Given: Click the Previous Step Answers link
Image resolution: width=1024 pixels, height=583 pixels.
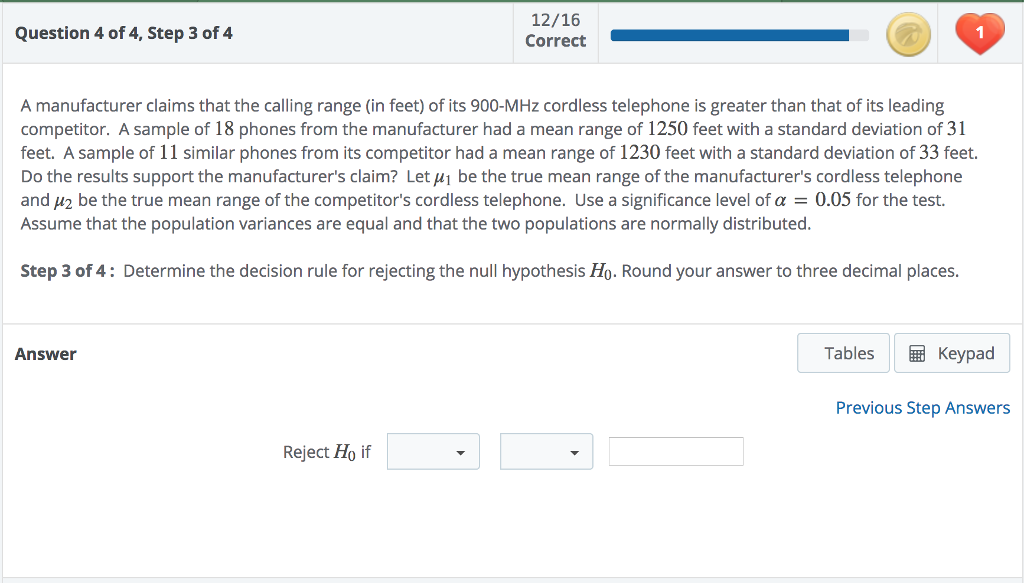Looking at the screenshot, I should (x=922, y=408).
